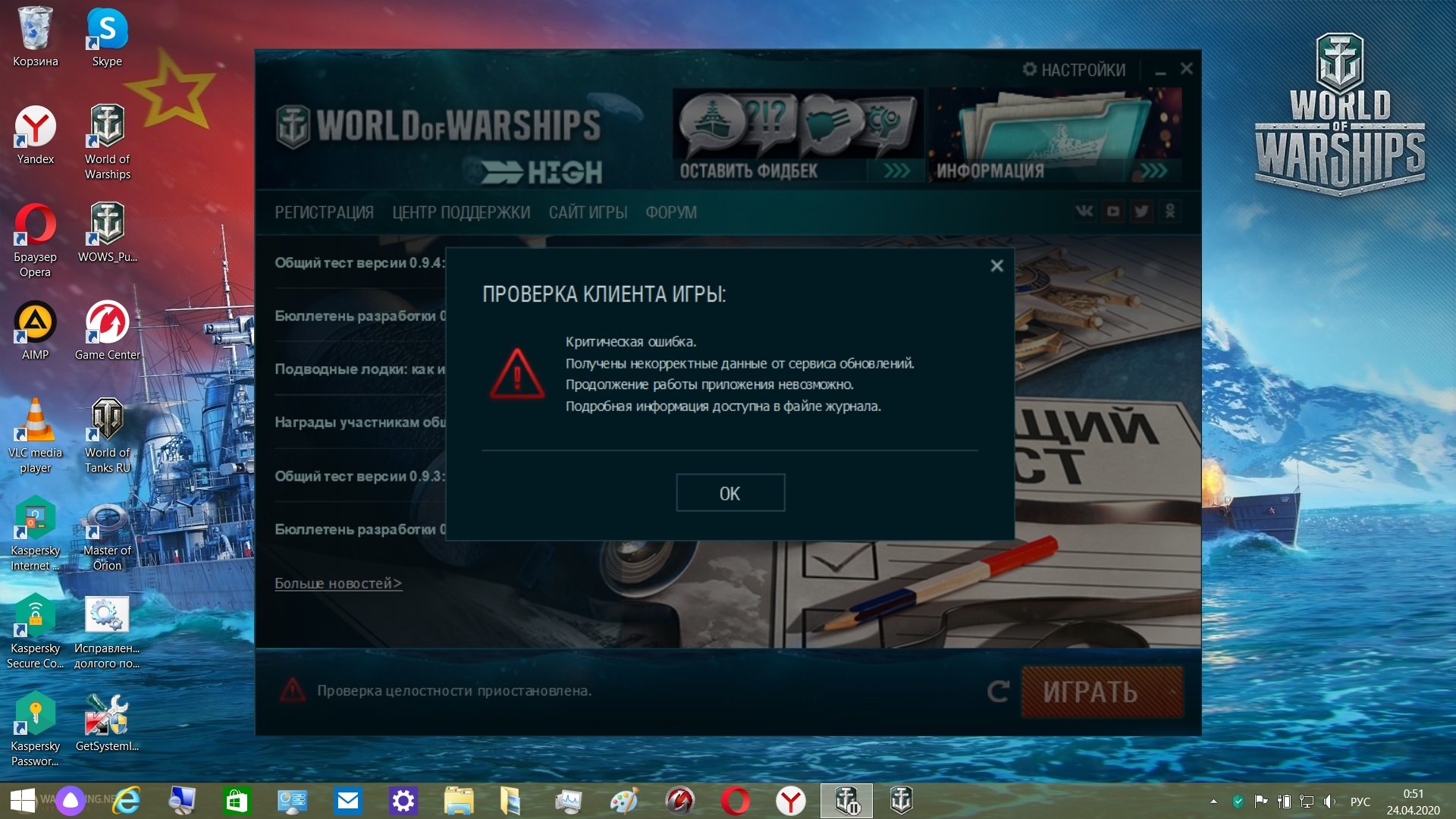Select Исправлен... долгого по... desktop icon
Viewport: 1456px width, 819px height.
click(x=107, y=632)
